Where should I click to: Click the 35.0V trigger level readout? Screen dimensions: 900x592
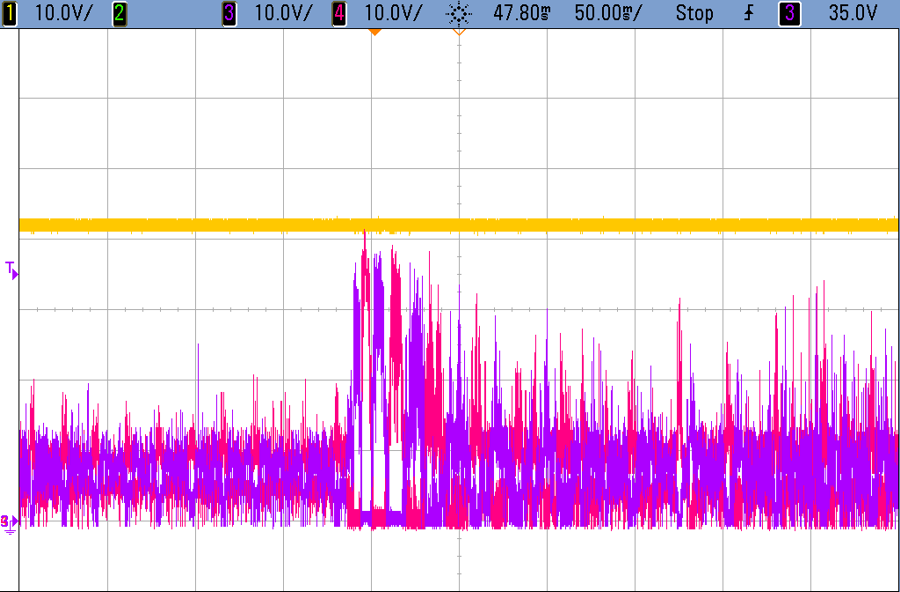coord(852,13)
